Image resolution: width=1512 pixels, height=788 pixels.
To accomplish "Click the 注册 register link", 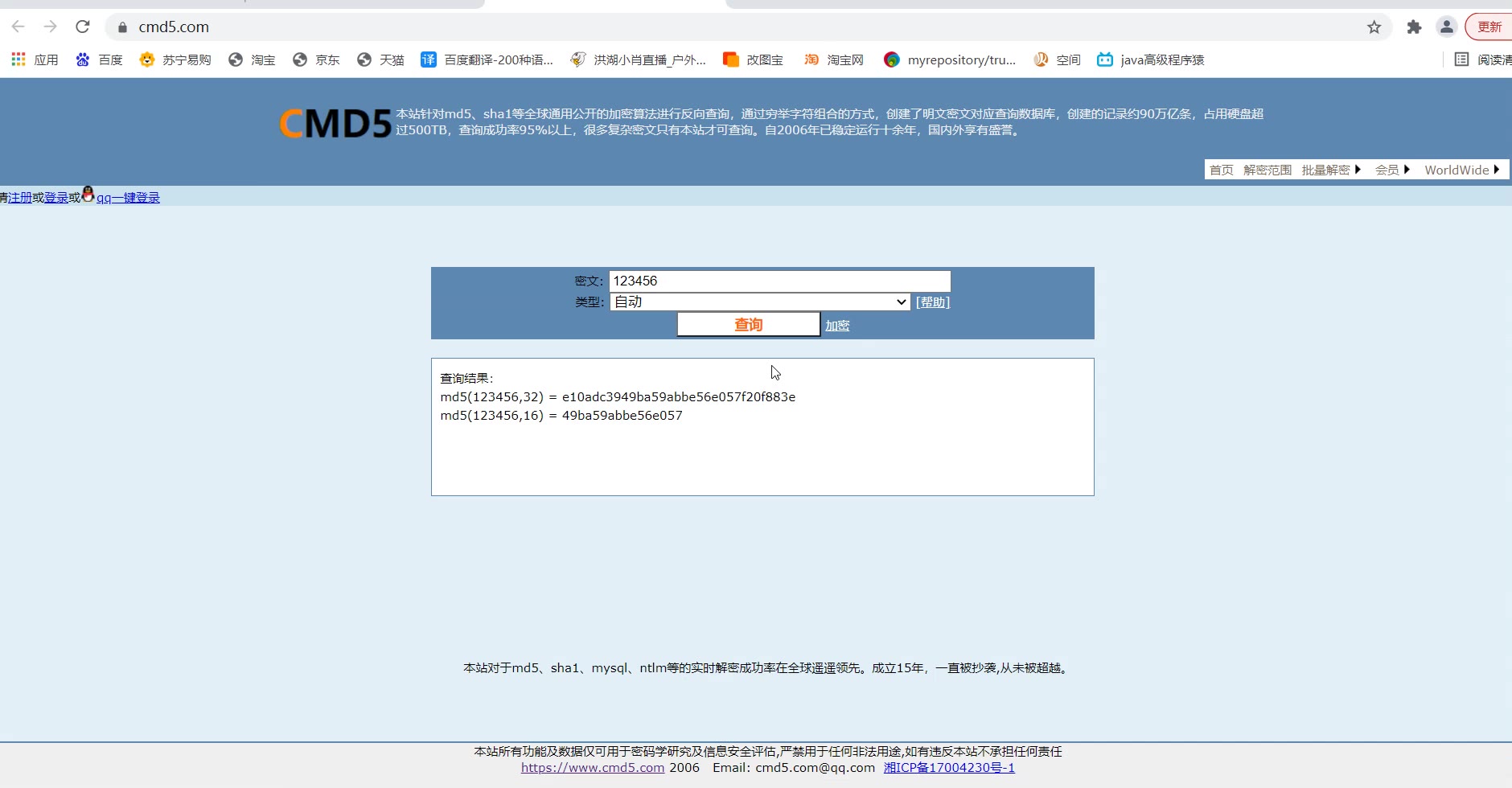I will [x=20, y=198].
